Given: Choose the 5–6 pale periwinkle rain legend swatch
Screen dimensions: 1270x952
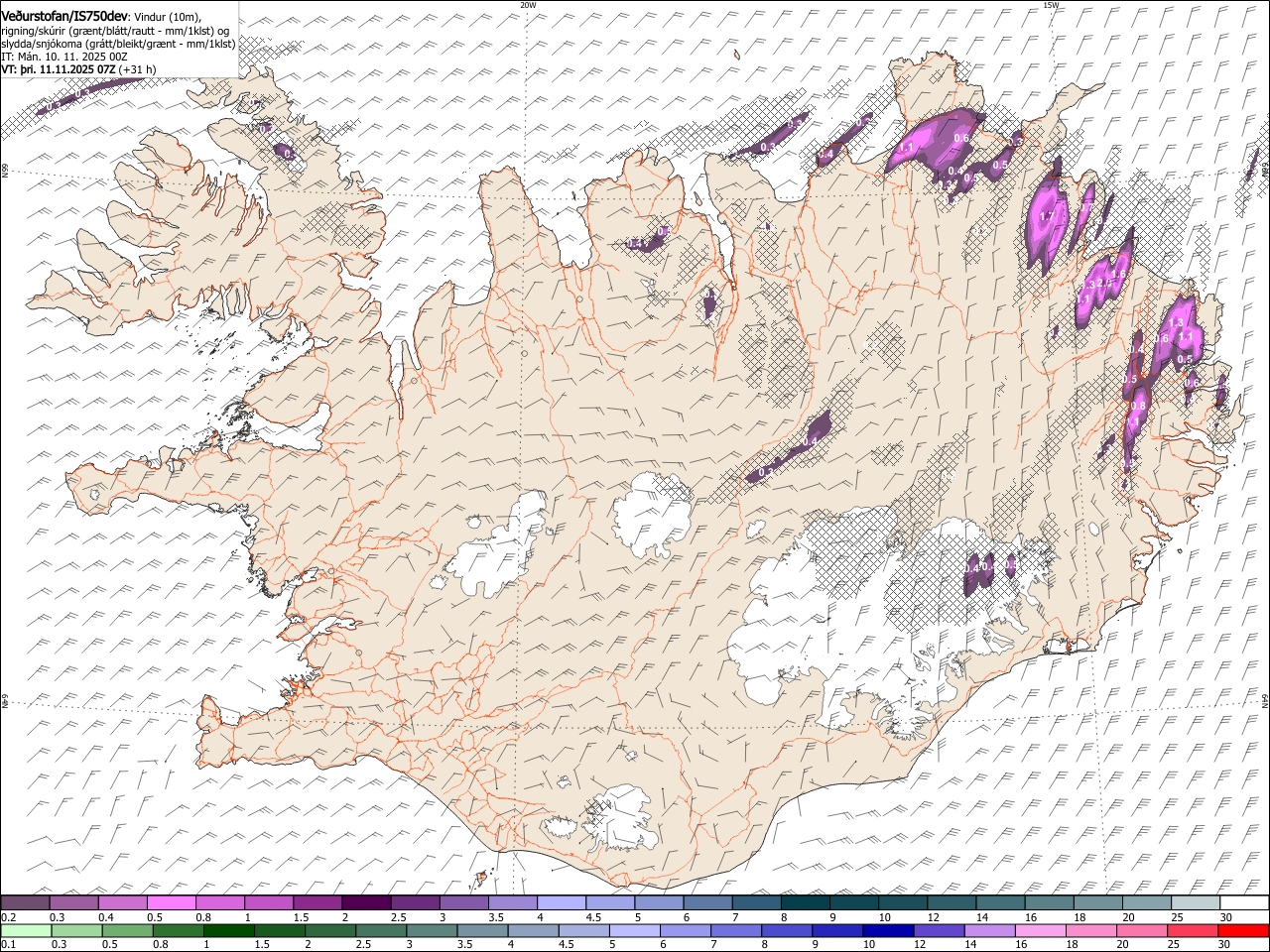Looking at the screenshot, I should click(x=634, y=930).
